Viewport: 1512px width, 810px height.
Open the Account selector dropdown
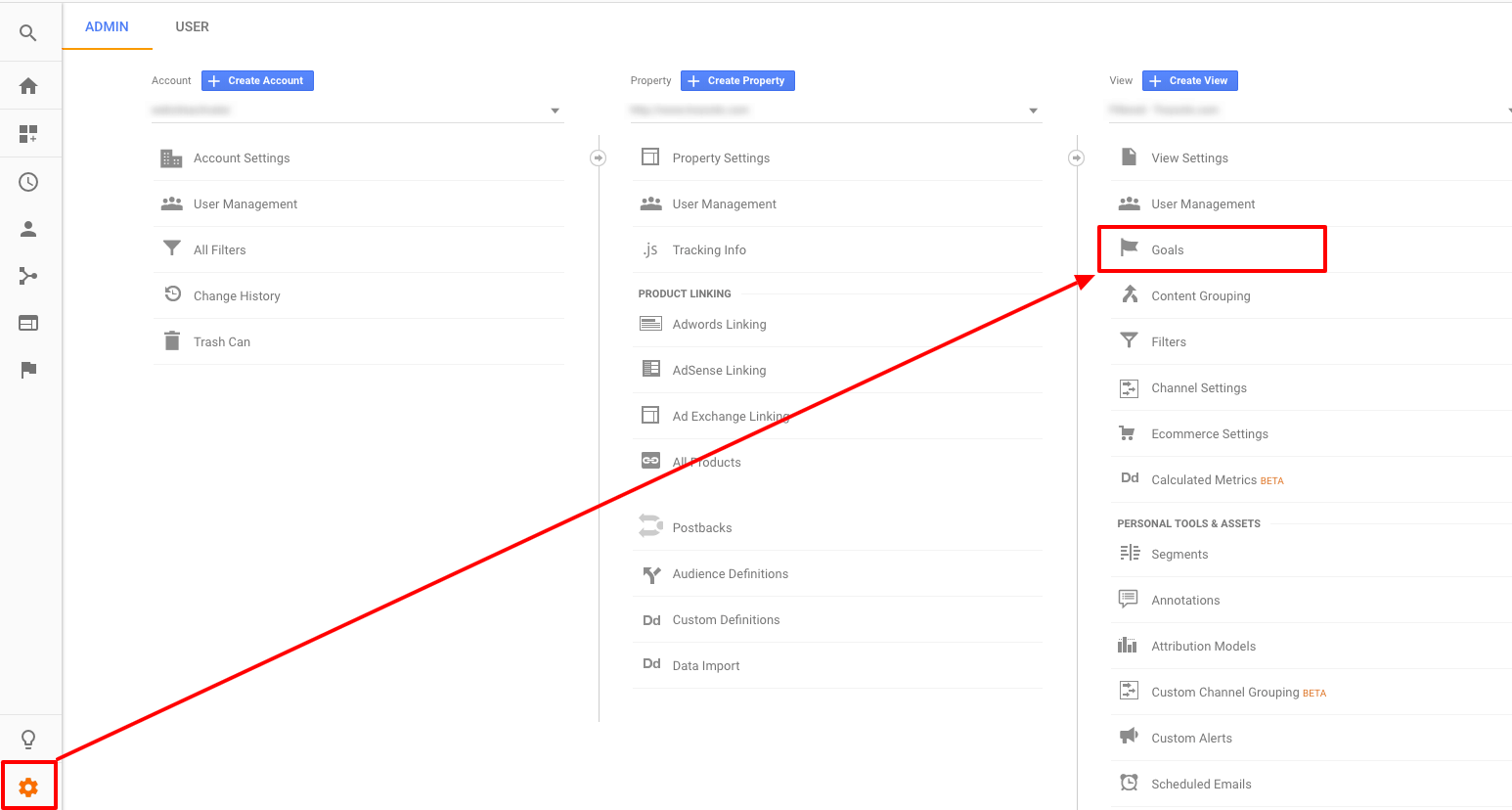click(x=555, y=110)
